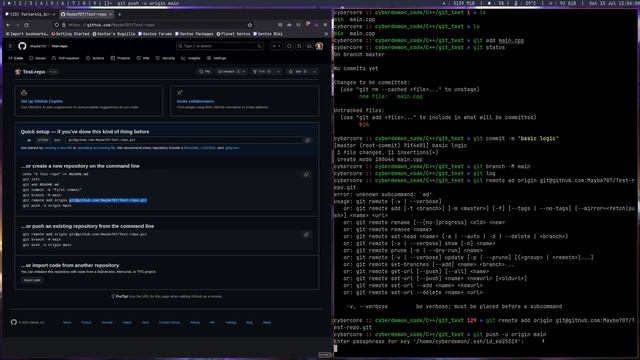Click Set up GitHub Copilot link

[x=42, y=101]
